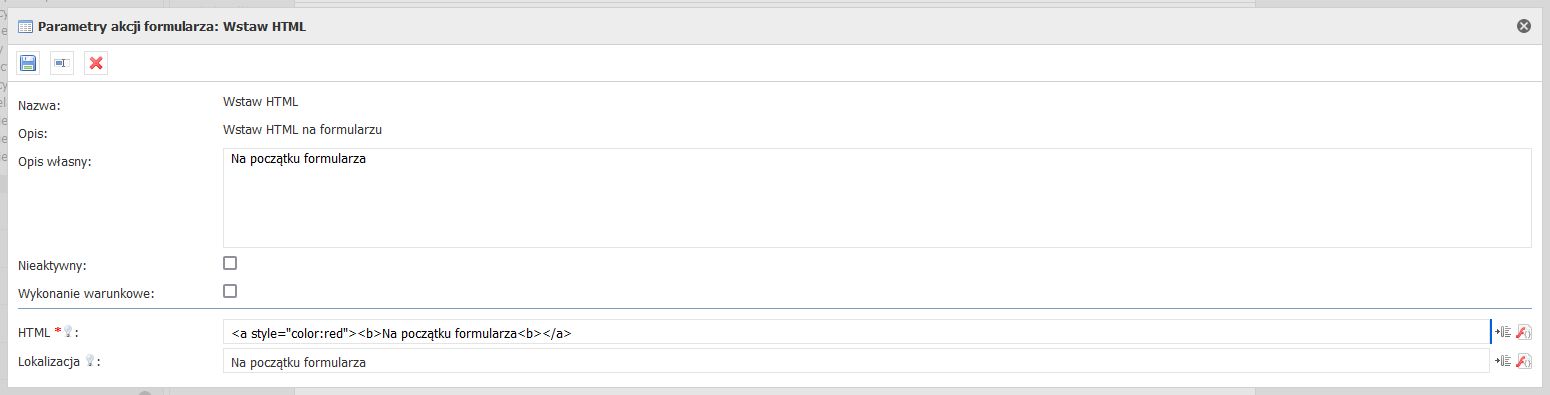Click the form table icon in title bar
Viewport: 1550px width, 395px height.
(x=26, y=27)
